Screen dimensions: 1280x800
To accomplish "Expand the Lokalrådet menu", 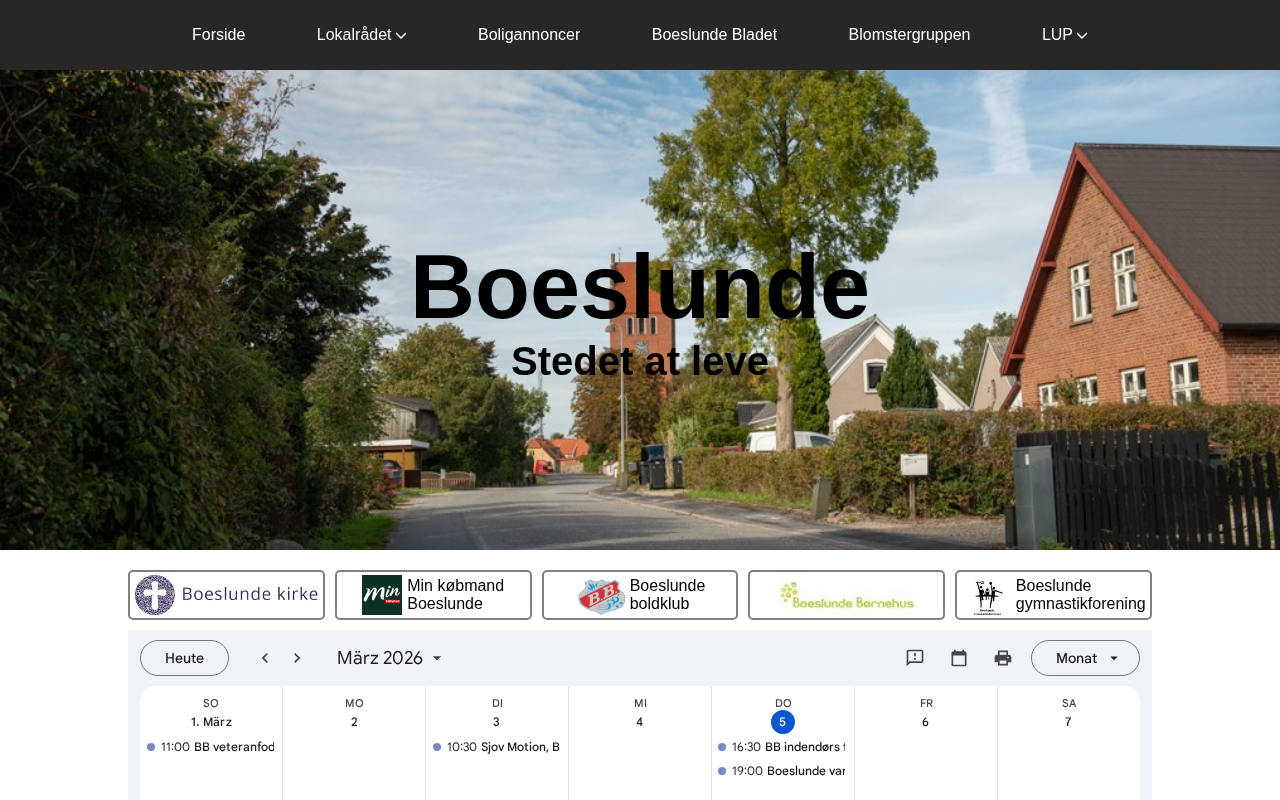I will [361, 35].
